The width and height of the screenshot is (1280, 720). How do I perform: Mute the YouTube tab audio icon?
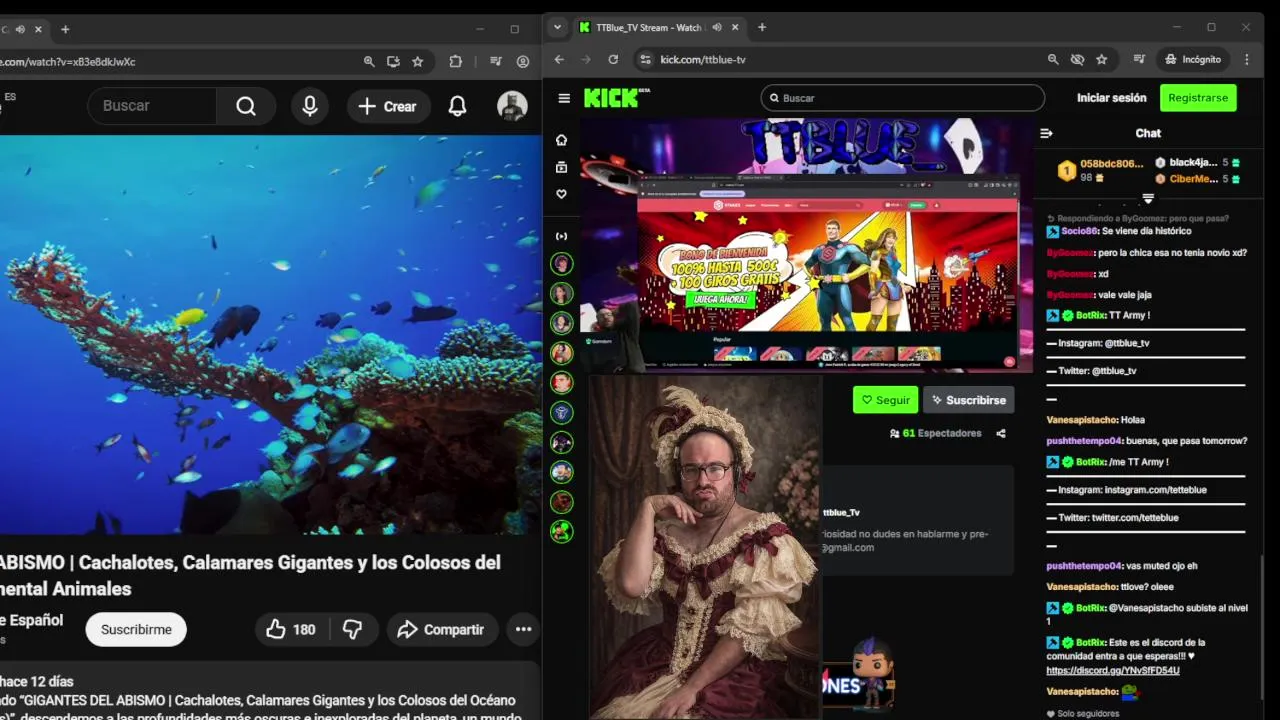pos(20,29)
